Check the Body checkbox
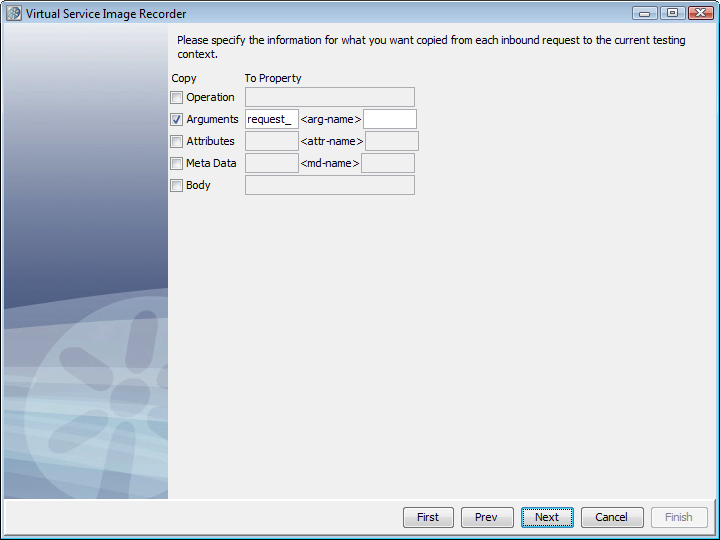This screenshot has height=540, width=720. coord(176,186)
